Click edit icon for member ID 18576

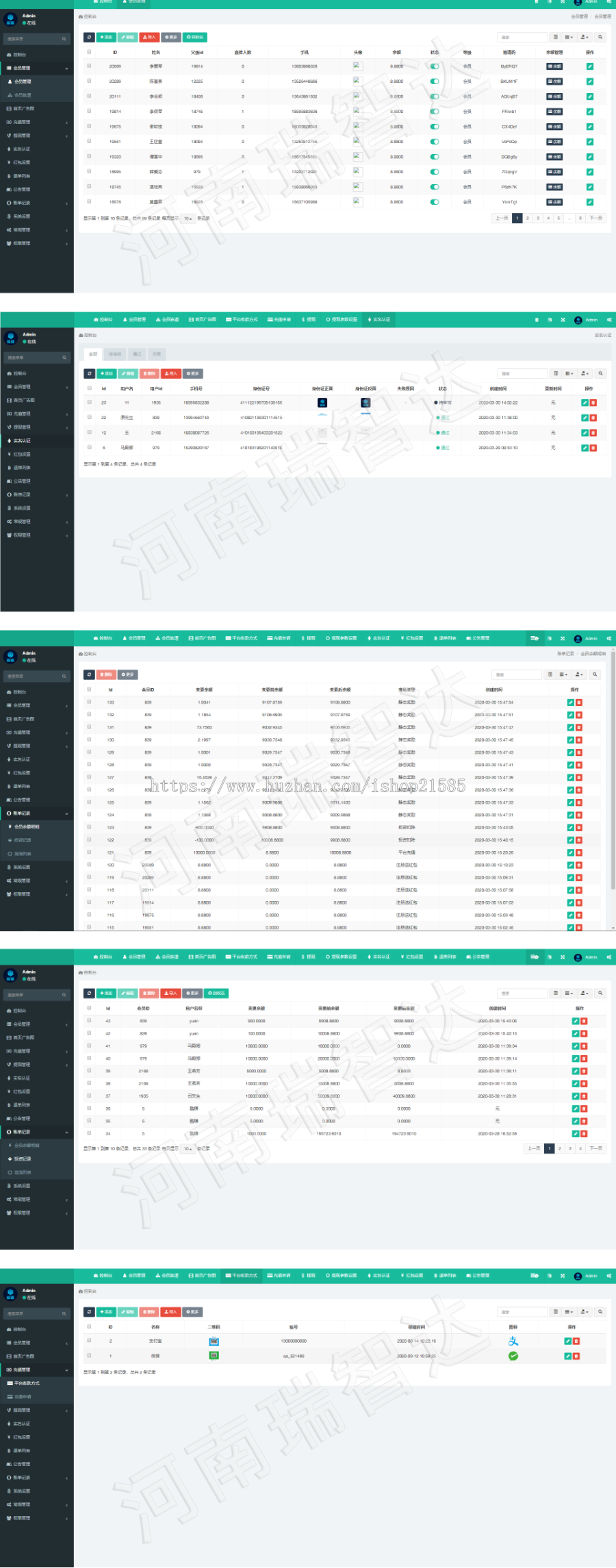pos(589,202)
